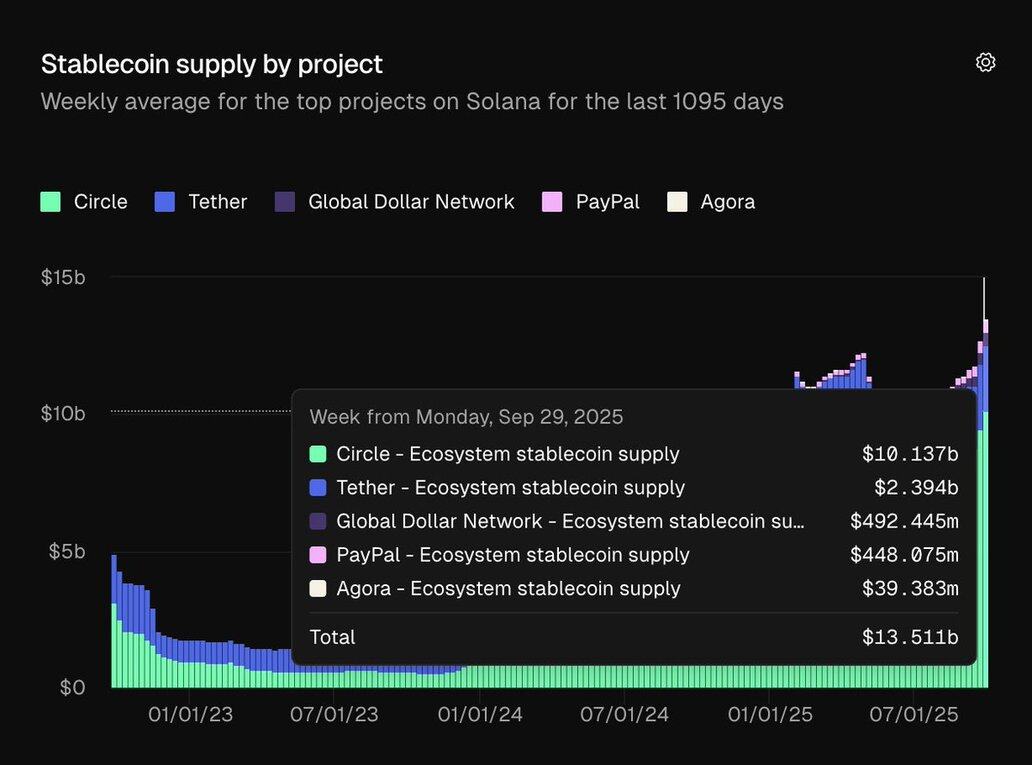Toggle the Tether series legend label
1032x765 pixels.
pyautogui.click(x=217, y=202)
